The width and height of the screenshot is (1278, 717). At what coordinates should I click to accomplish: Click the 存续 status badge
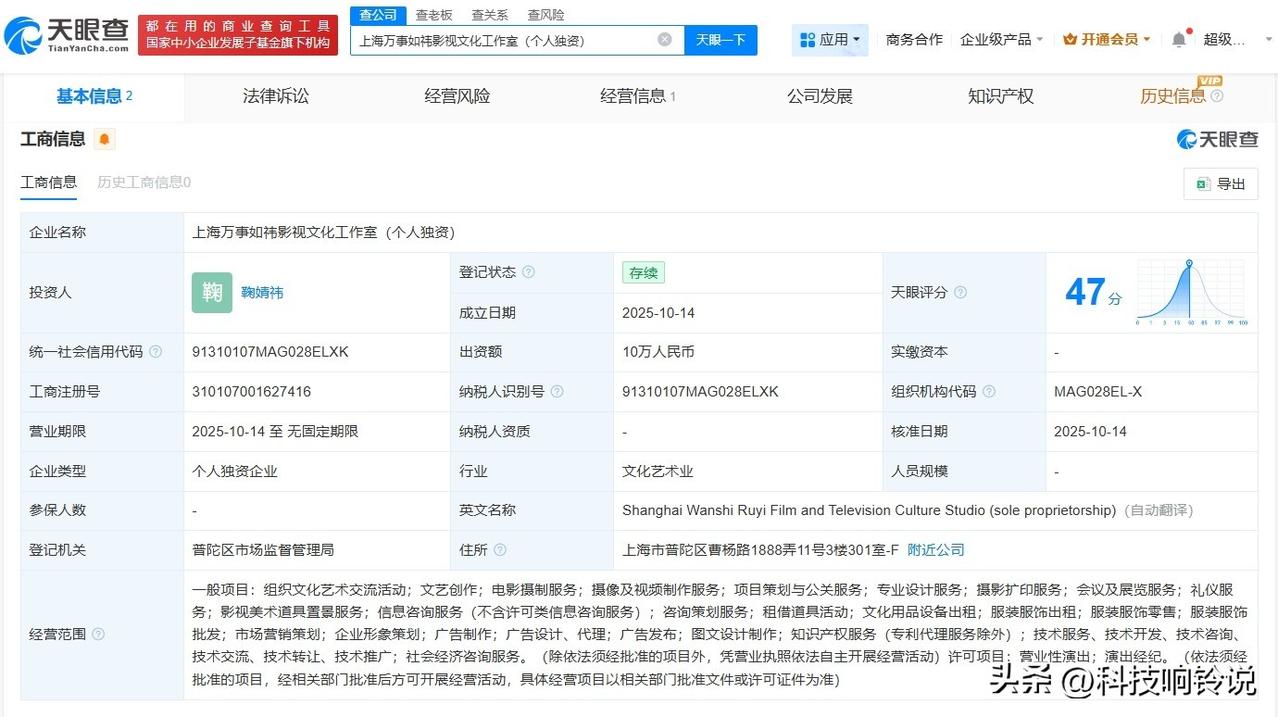tap(643, 272)
